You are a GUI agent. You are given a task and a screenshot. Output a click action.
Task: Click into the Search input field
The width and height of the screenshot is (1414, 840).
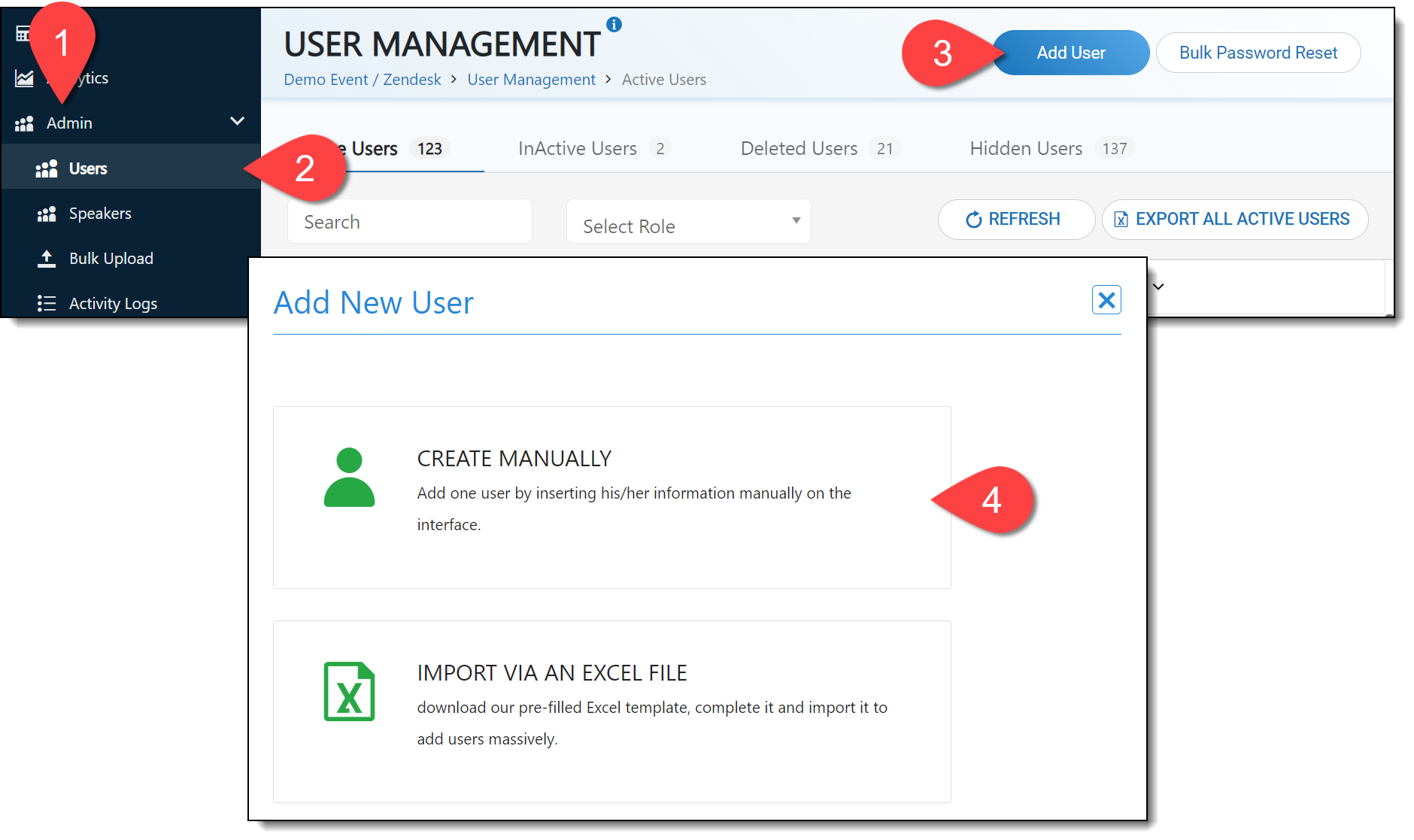tap(409, 222)
